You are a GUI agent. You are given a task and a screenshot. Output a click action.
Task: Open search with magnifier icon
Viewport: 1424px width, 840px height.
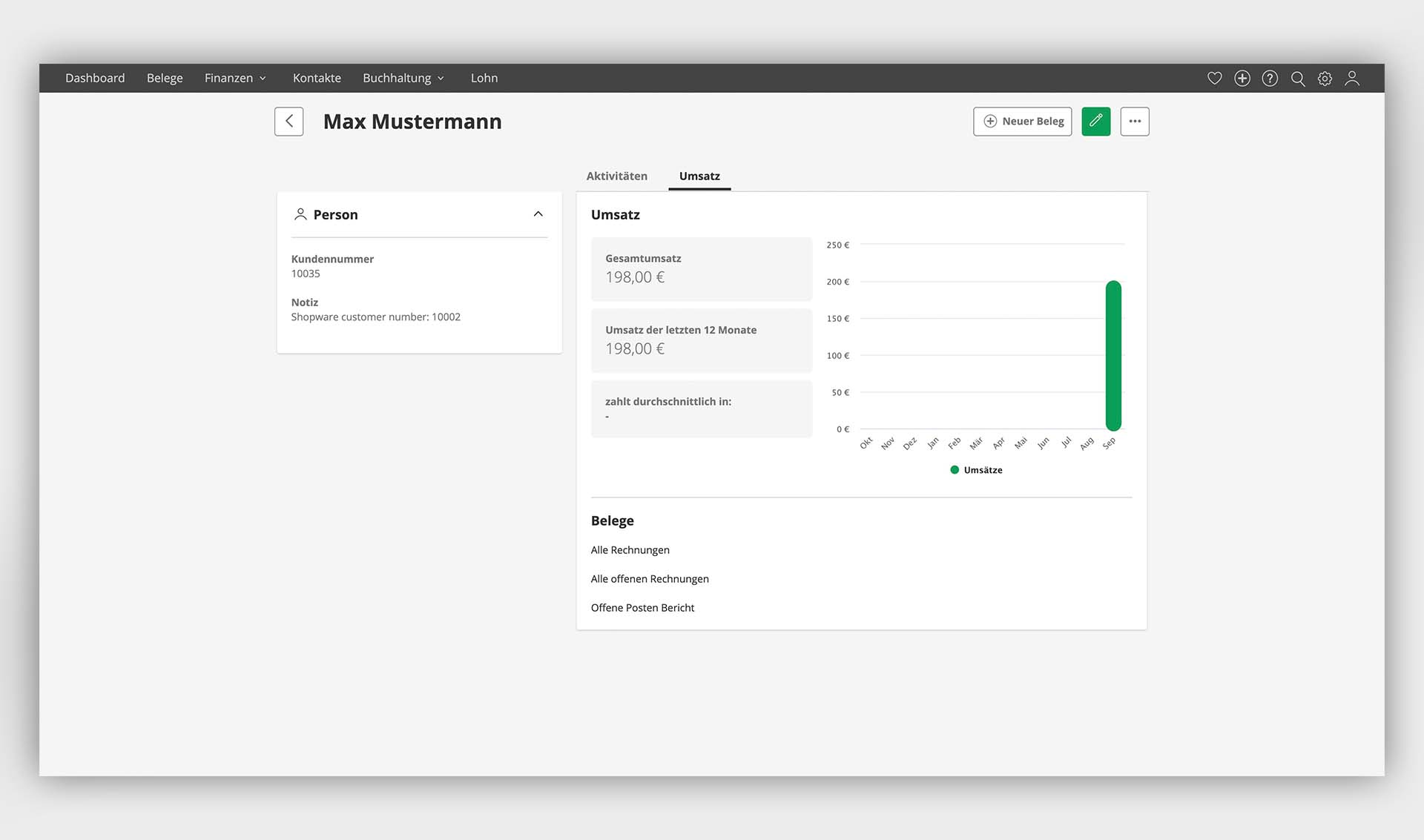1298,78
